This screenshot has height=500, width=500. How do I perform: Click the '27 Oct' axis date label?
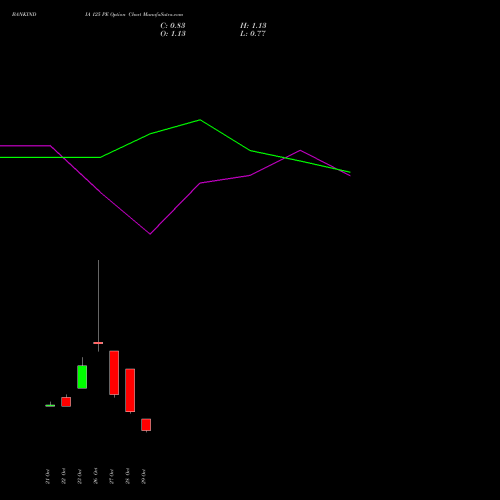click(112, 477)
